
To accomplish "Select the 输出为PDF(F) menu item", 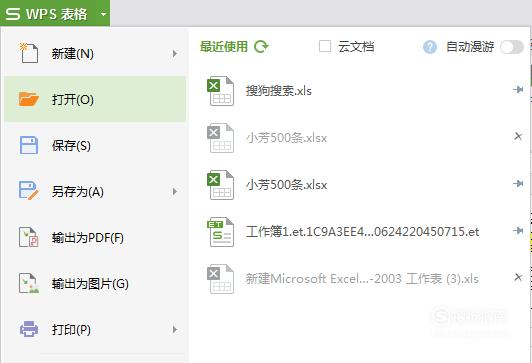I will point(95,237).
